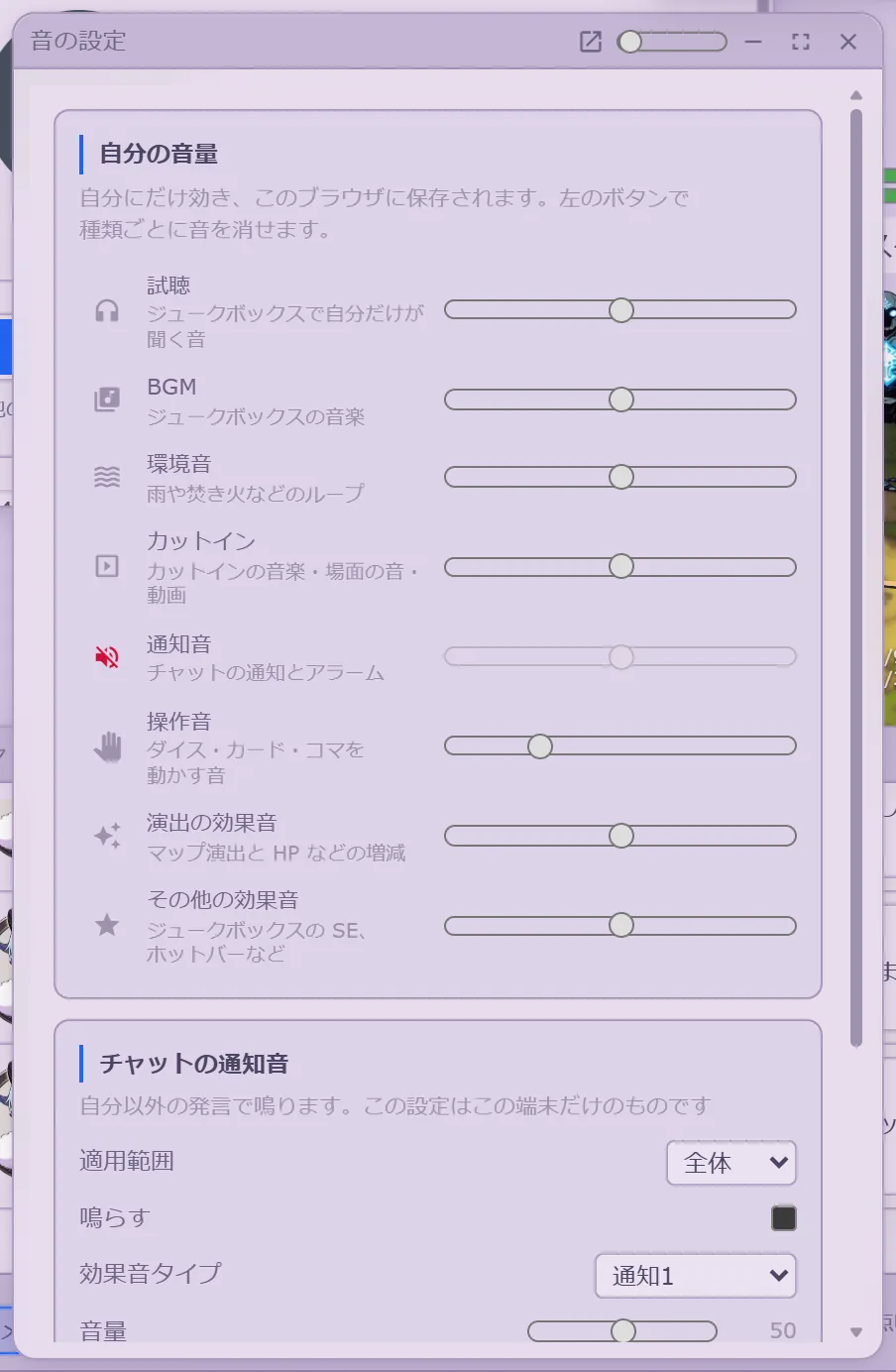The image size is (896, 1372).
Task: Click the 音量 value 50
Action: coord(783,1330)
